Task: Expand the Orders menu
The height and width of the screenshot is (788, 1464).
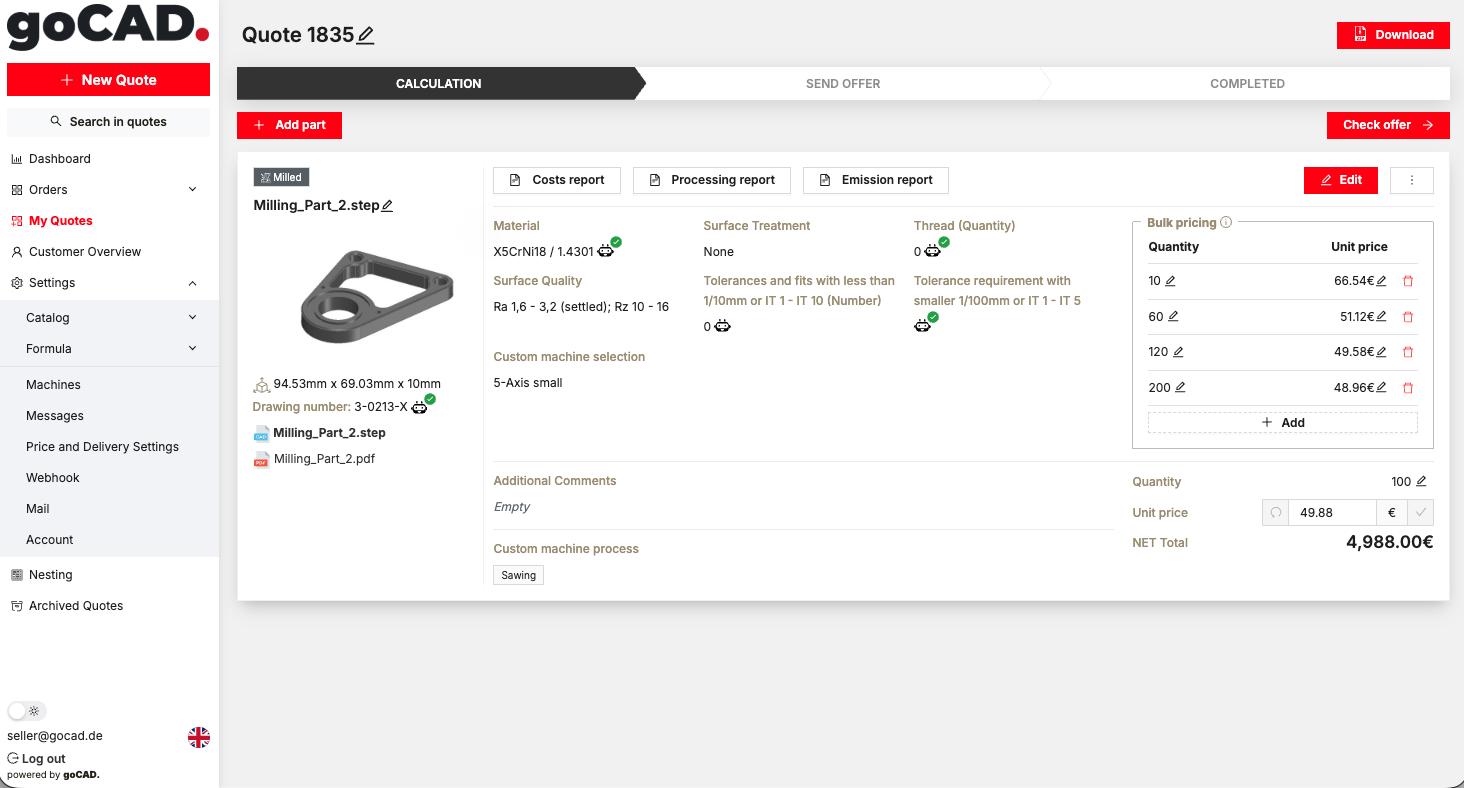Action: click(x=109, y=190)
